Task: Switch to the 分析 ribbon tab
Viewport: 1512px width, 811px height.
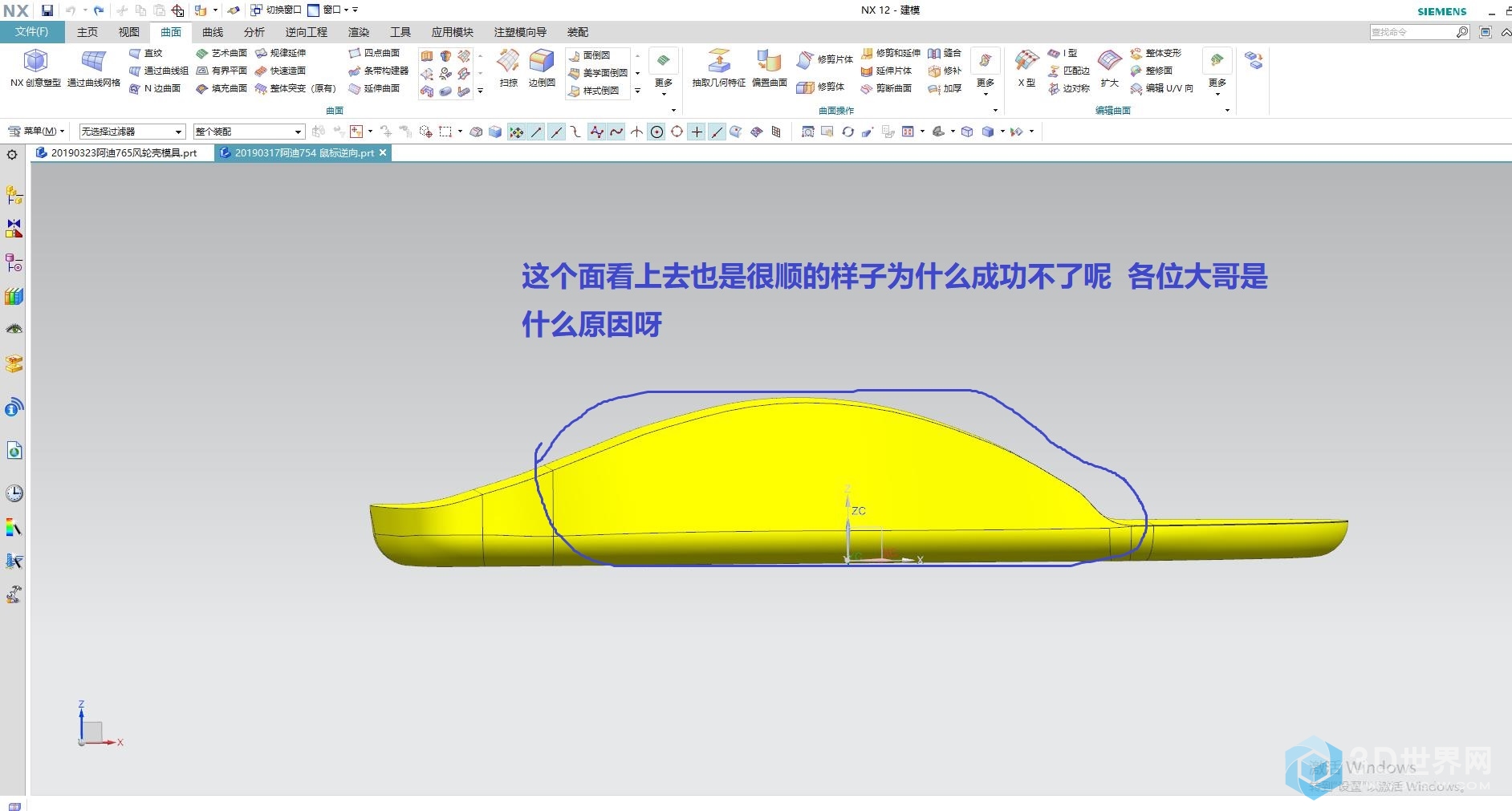Action: (x=254, y=32)
